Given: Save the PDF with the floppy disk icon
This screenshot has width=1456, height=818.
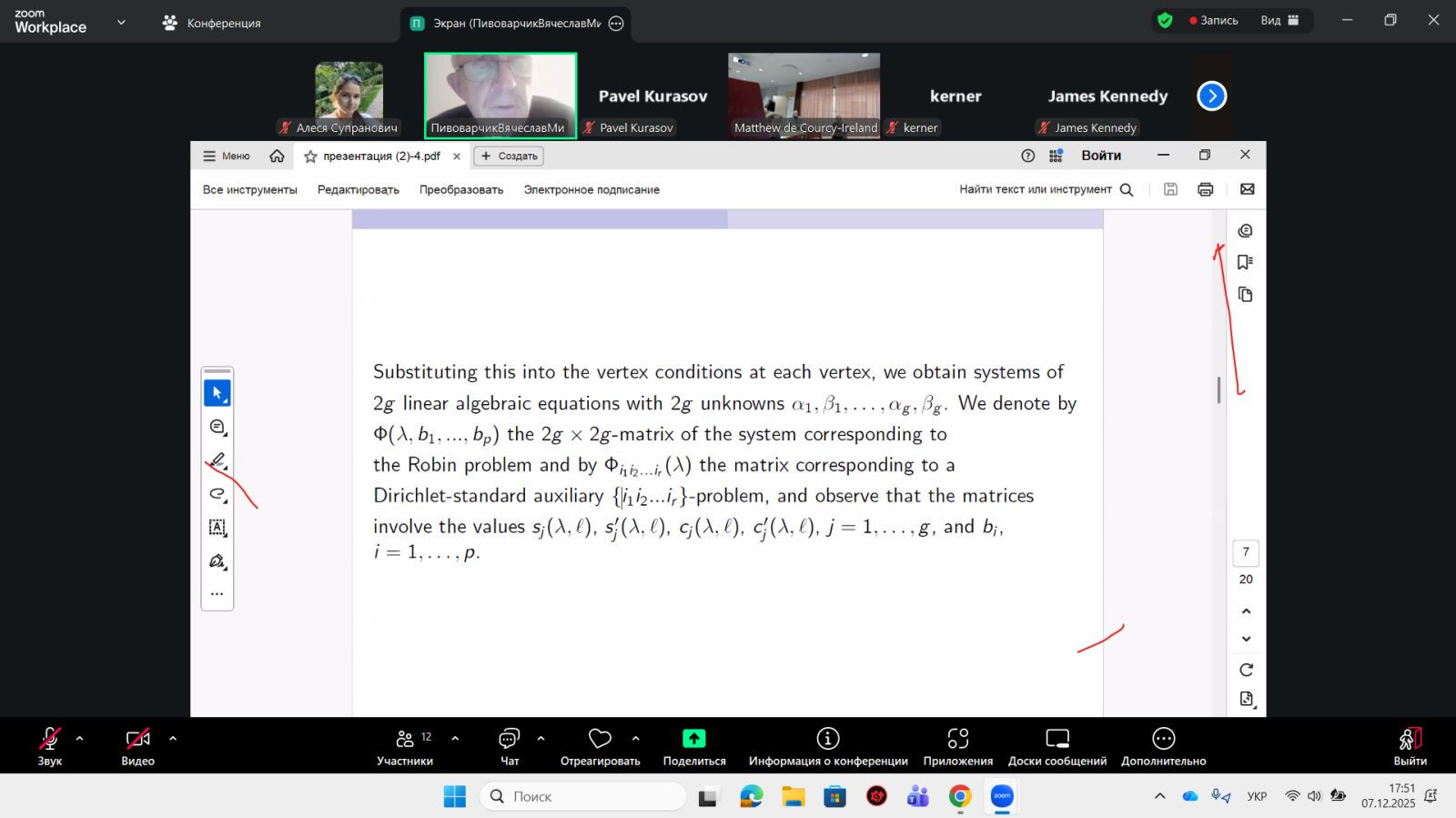Looking at the screenshot, I should click(1171, 189).
